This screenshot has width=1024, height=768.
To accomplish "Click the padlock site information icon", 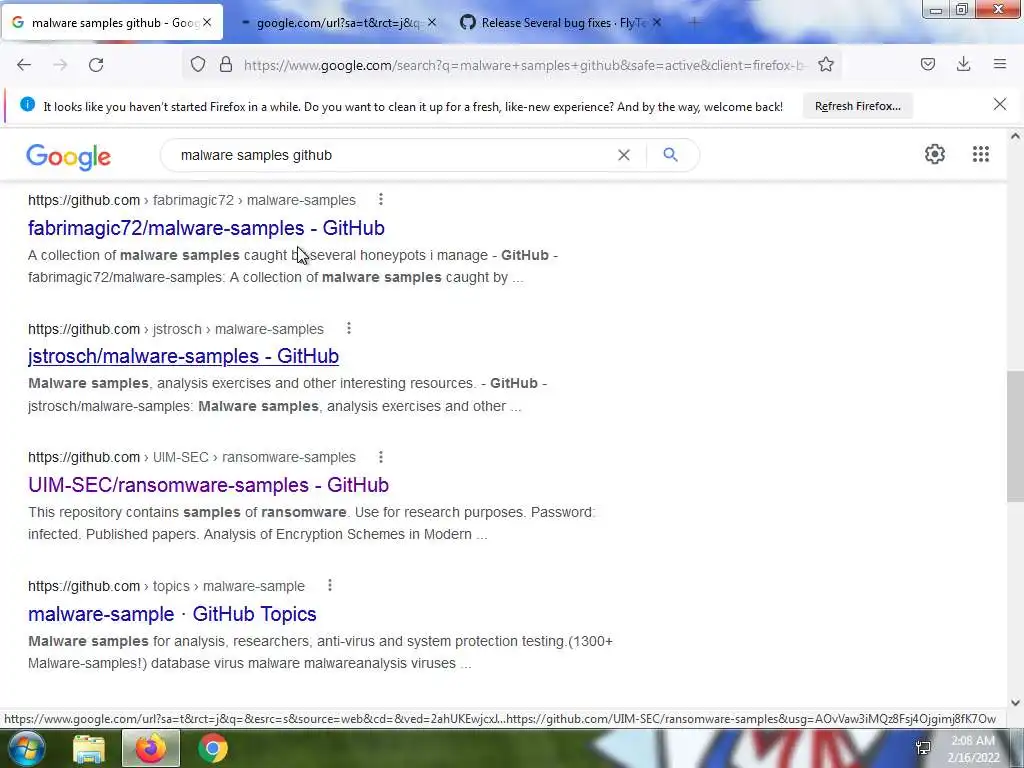I will (x=226, y=65).
